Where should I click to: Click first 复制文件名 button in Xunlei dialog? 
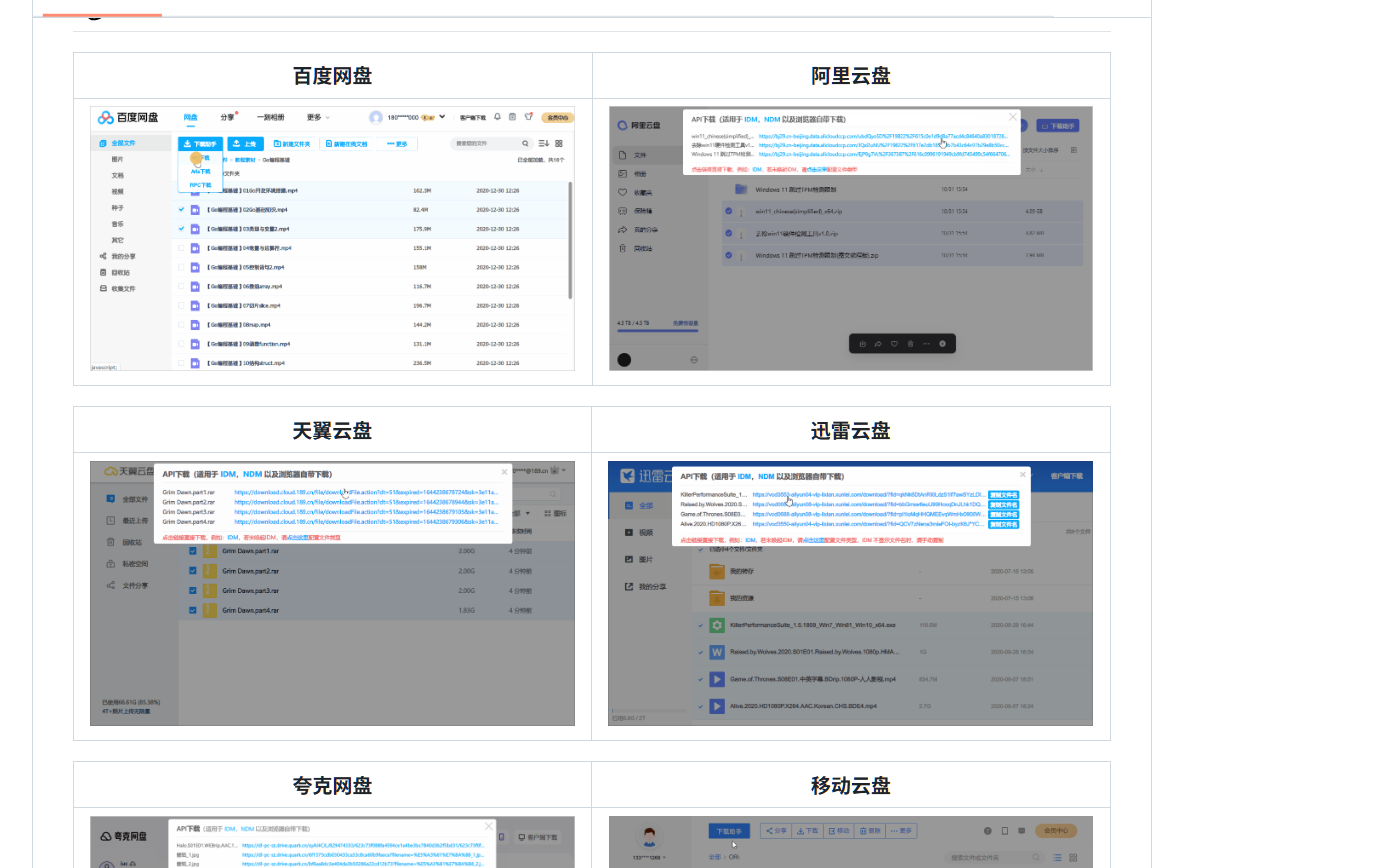tap(1004, 494)
